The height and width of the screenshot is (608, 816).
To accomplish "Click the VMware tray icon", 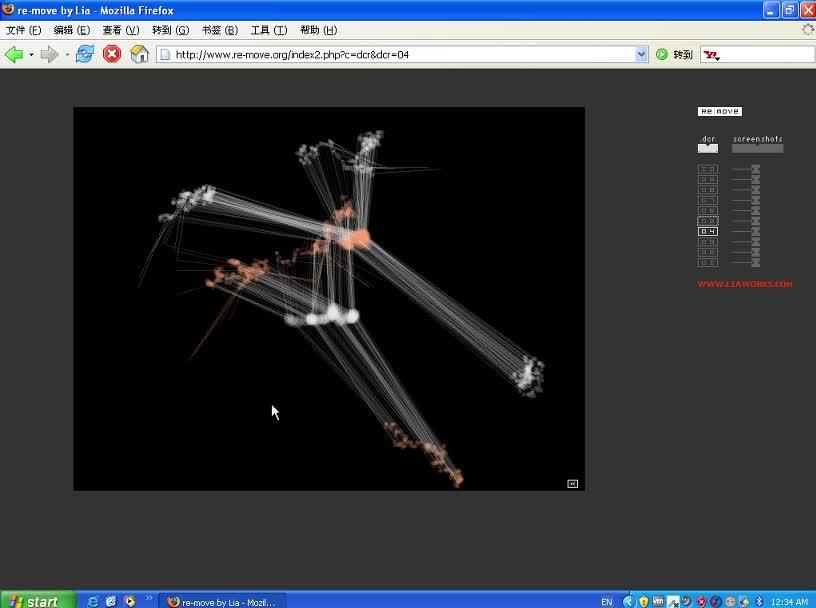I will click(658, 601).
